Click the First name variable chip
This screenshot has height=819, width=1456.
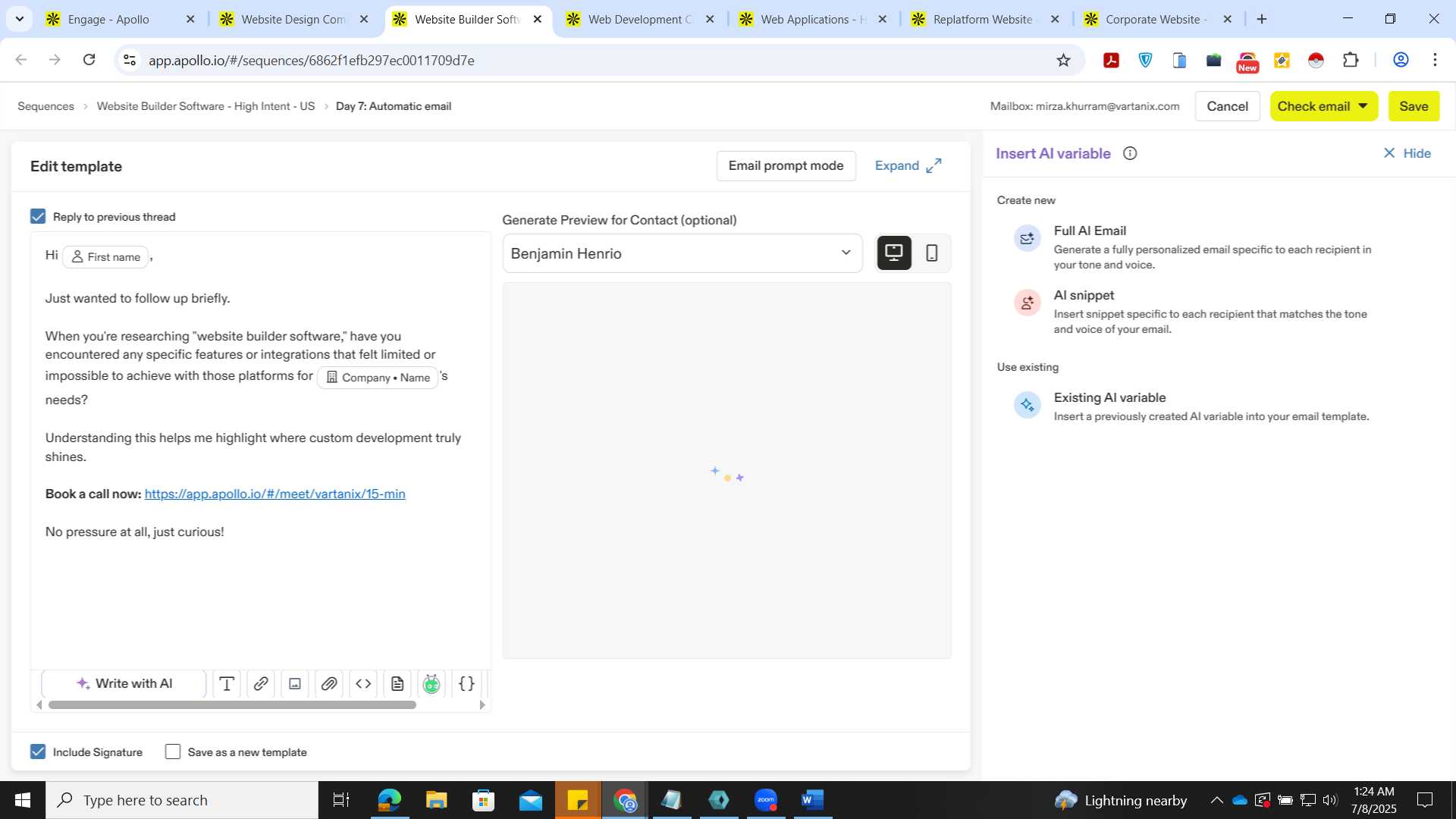(x=105, y=257)
